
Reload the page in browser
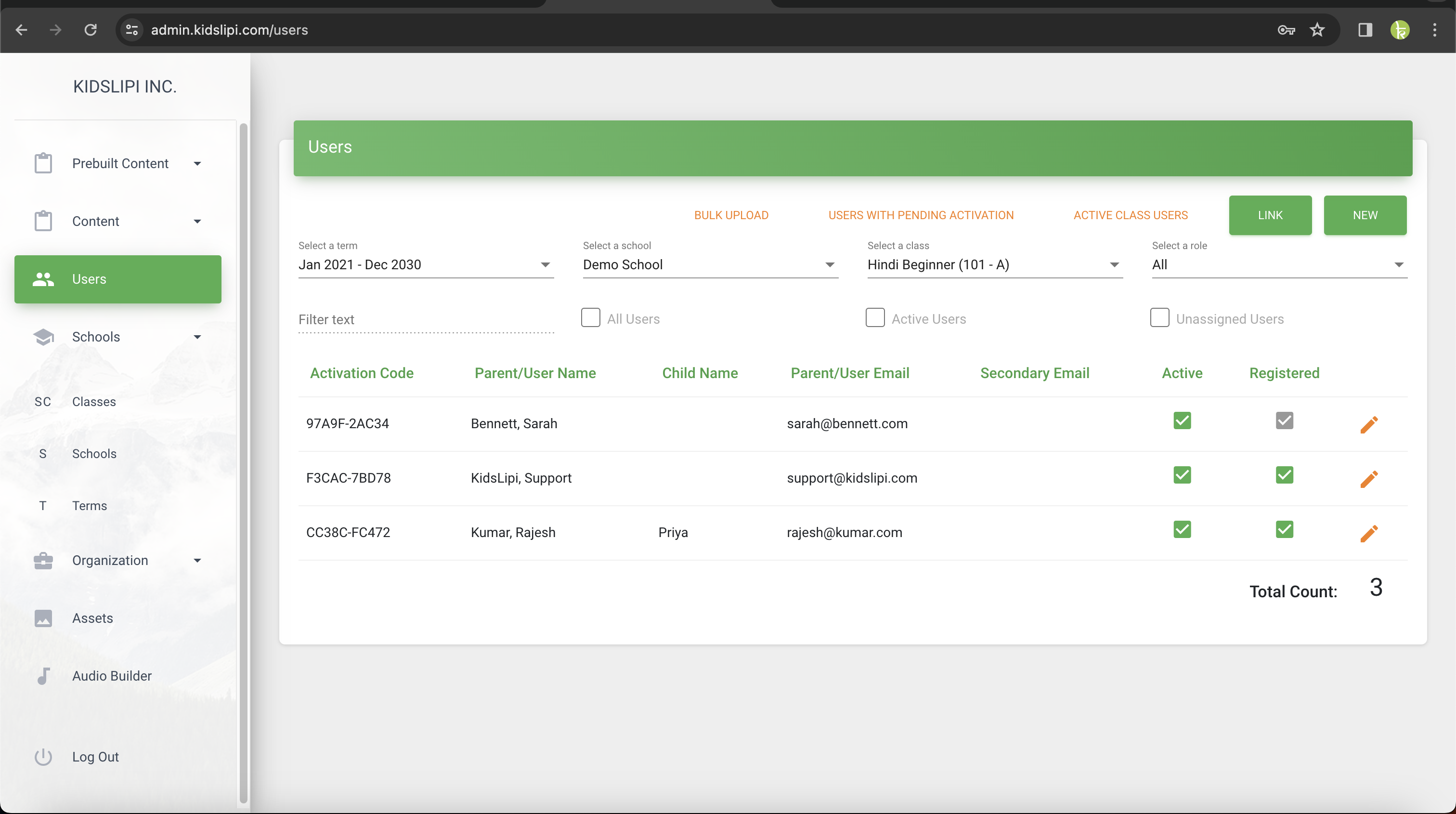coord(91,30)
